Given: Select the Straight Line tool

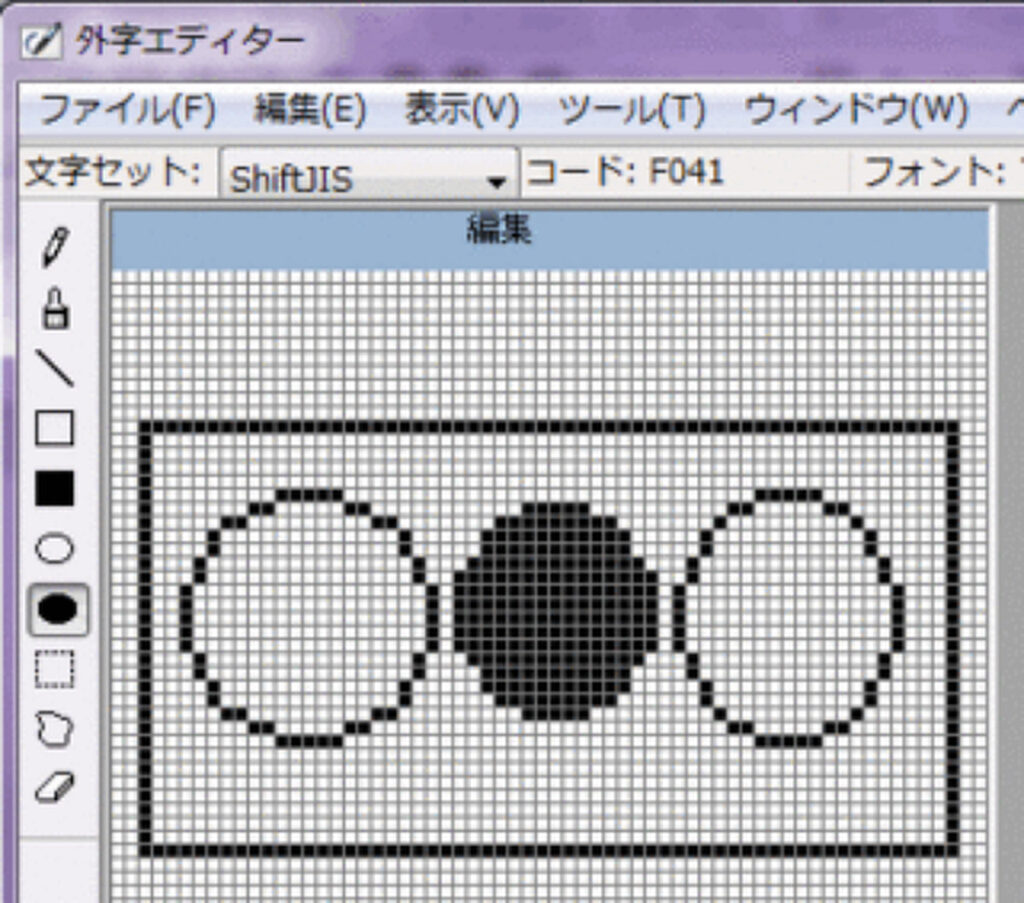Looking at the screenshot, I should [56, 368].
